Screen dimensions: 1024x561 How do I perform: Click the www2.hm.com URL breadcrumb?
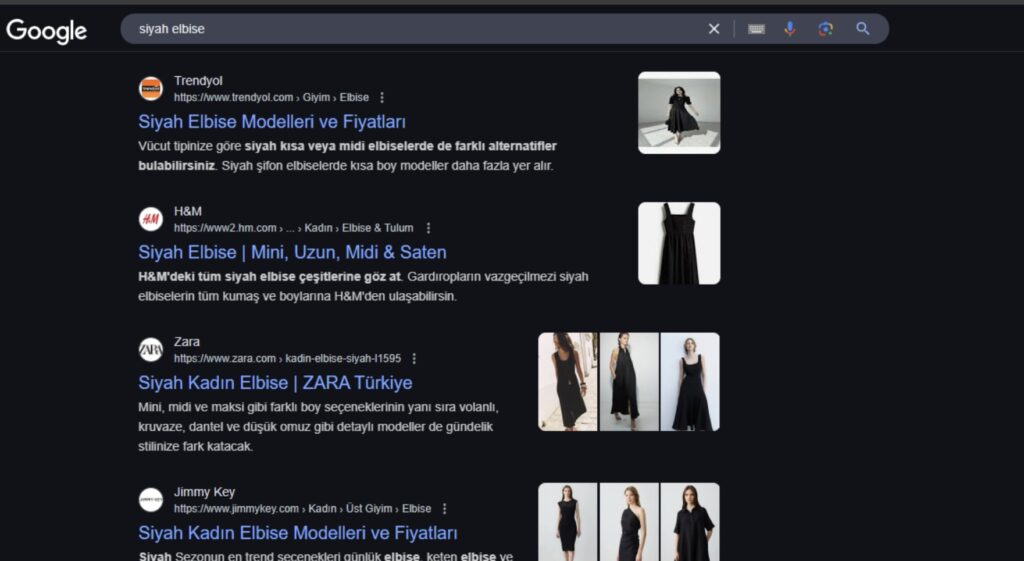[x=293, y=228]
